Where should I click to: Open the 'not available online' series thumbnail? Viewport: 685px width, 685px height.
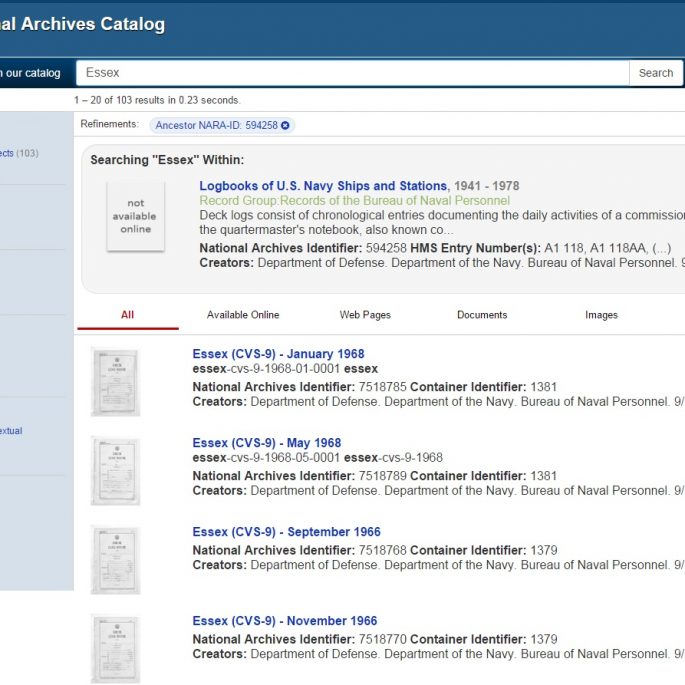point(135,216)
